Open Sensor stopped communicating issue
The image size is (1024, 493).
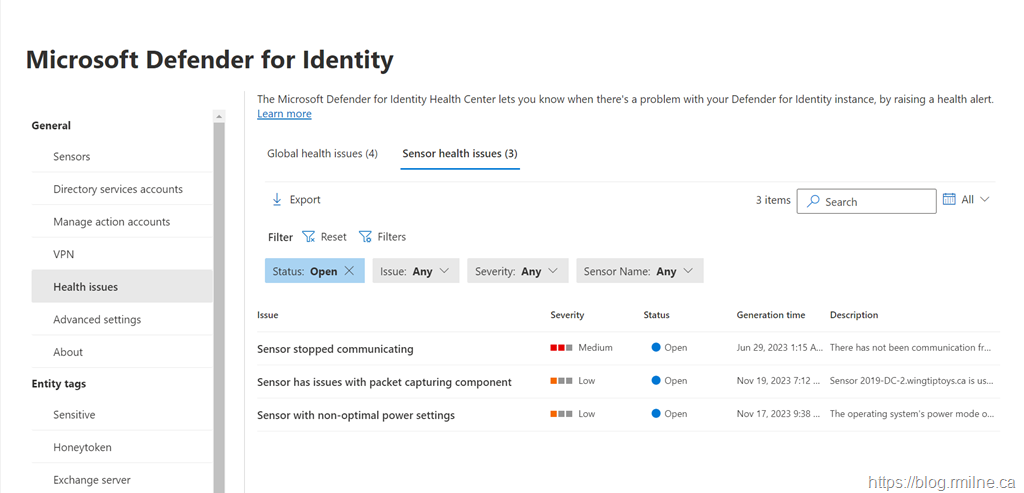(x=335, y=349)
